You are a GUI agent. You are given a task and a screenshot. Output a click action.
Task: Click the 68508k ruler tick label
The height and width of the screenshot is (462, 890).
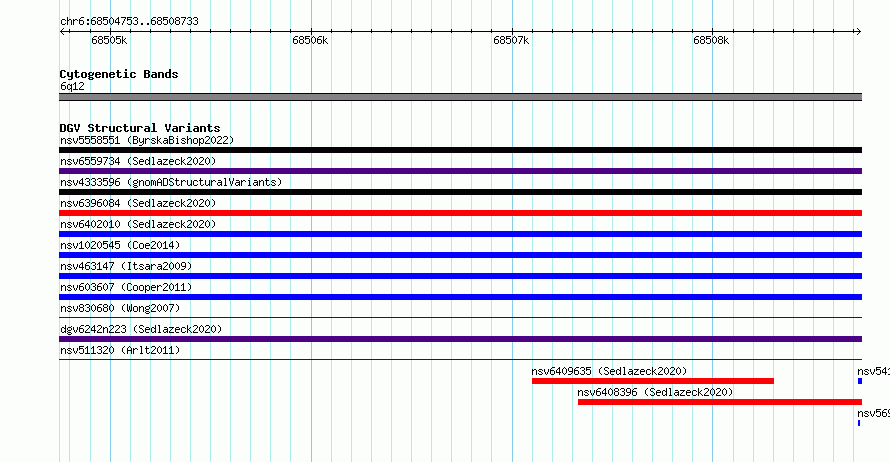(x=711, y=40)
